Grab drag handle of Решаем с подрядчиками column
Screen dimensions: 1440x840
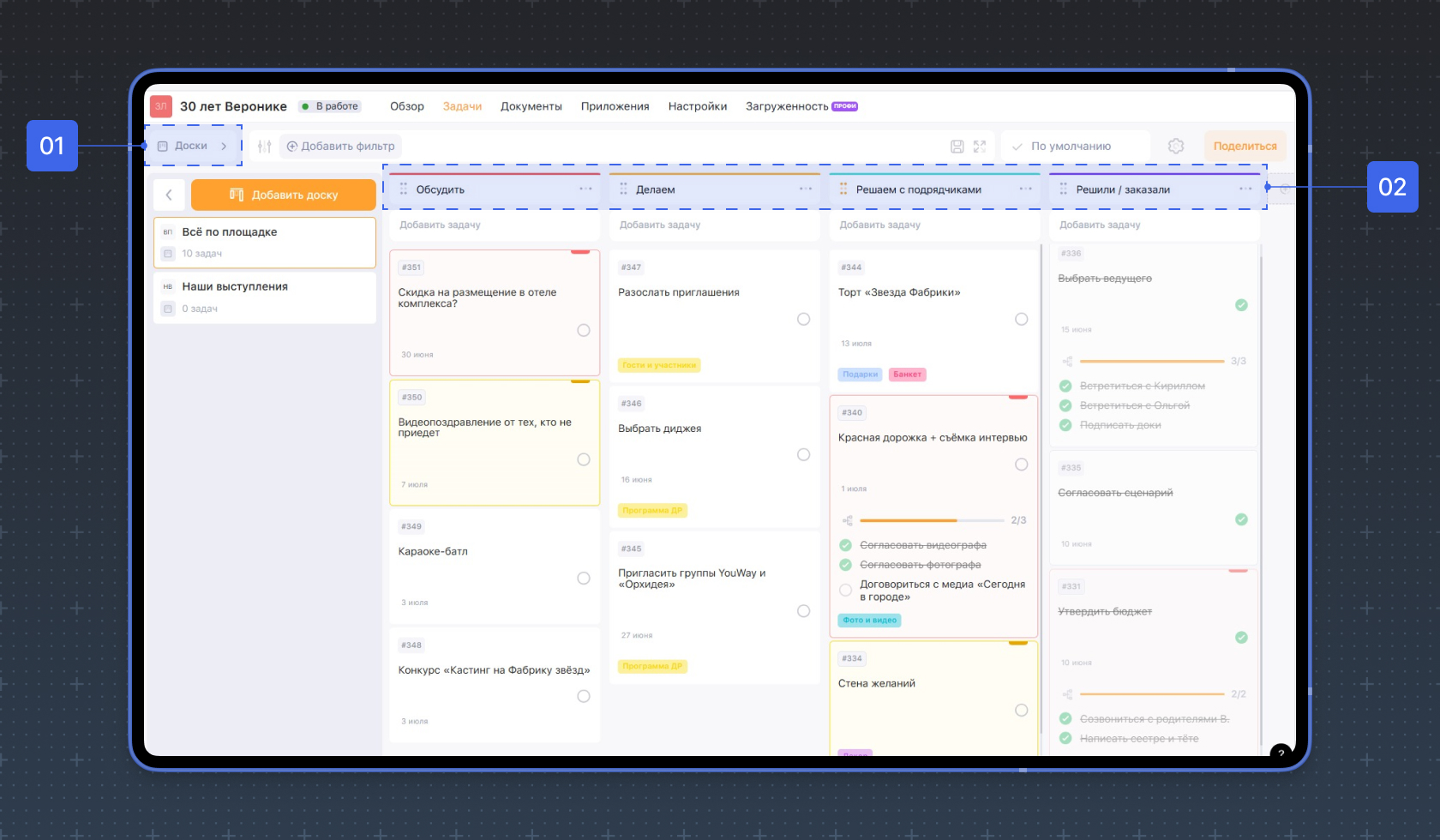(843, 189)
